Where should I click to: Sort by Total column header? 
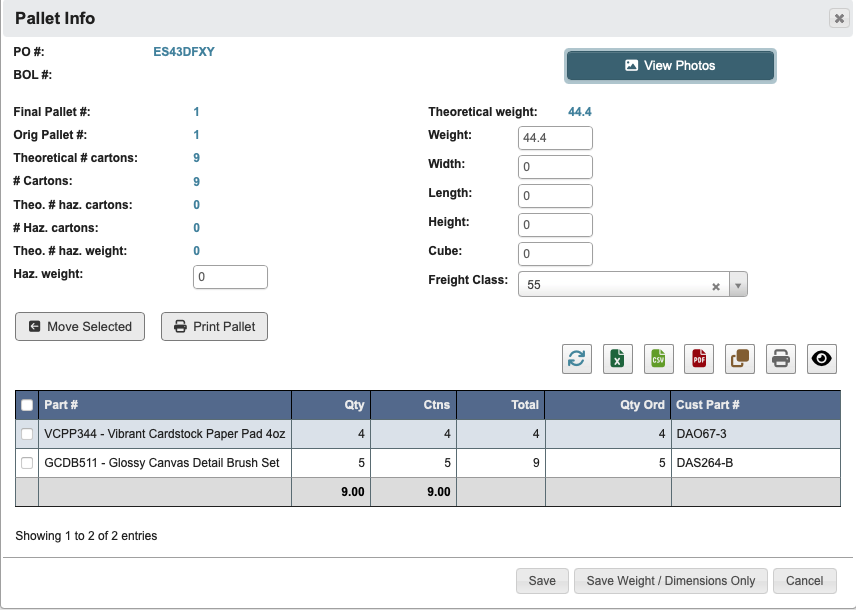(x=501, y=405)
